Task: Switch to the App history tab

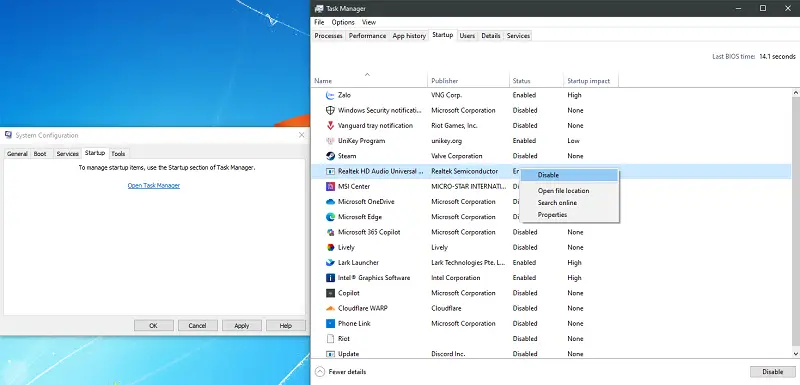Action: click(409, 36)
